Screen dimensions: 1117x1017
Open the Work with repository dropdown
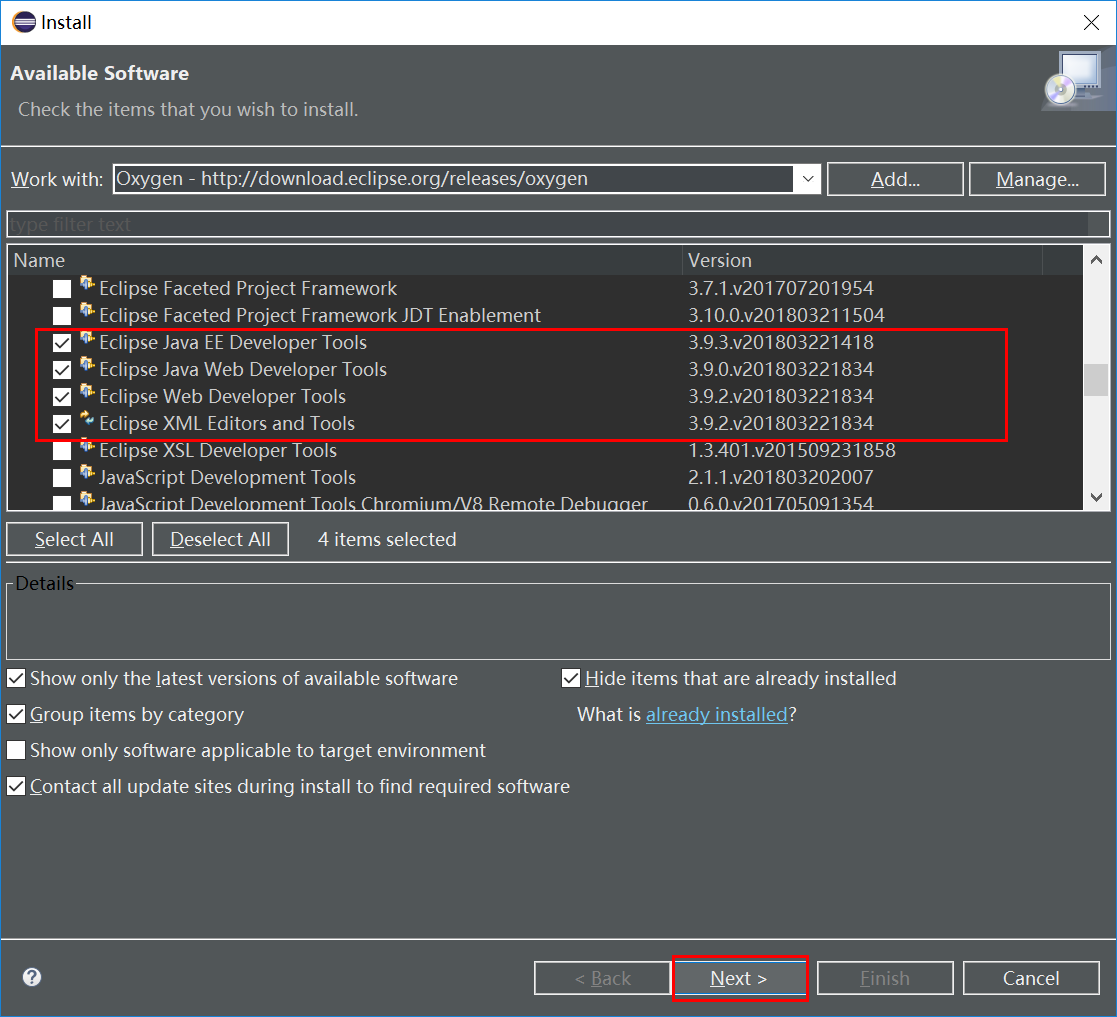807,179
